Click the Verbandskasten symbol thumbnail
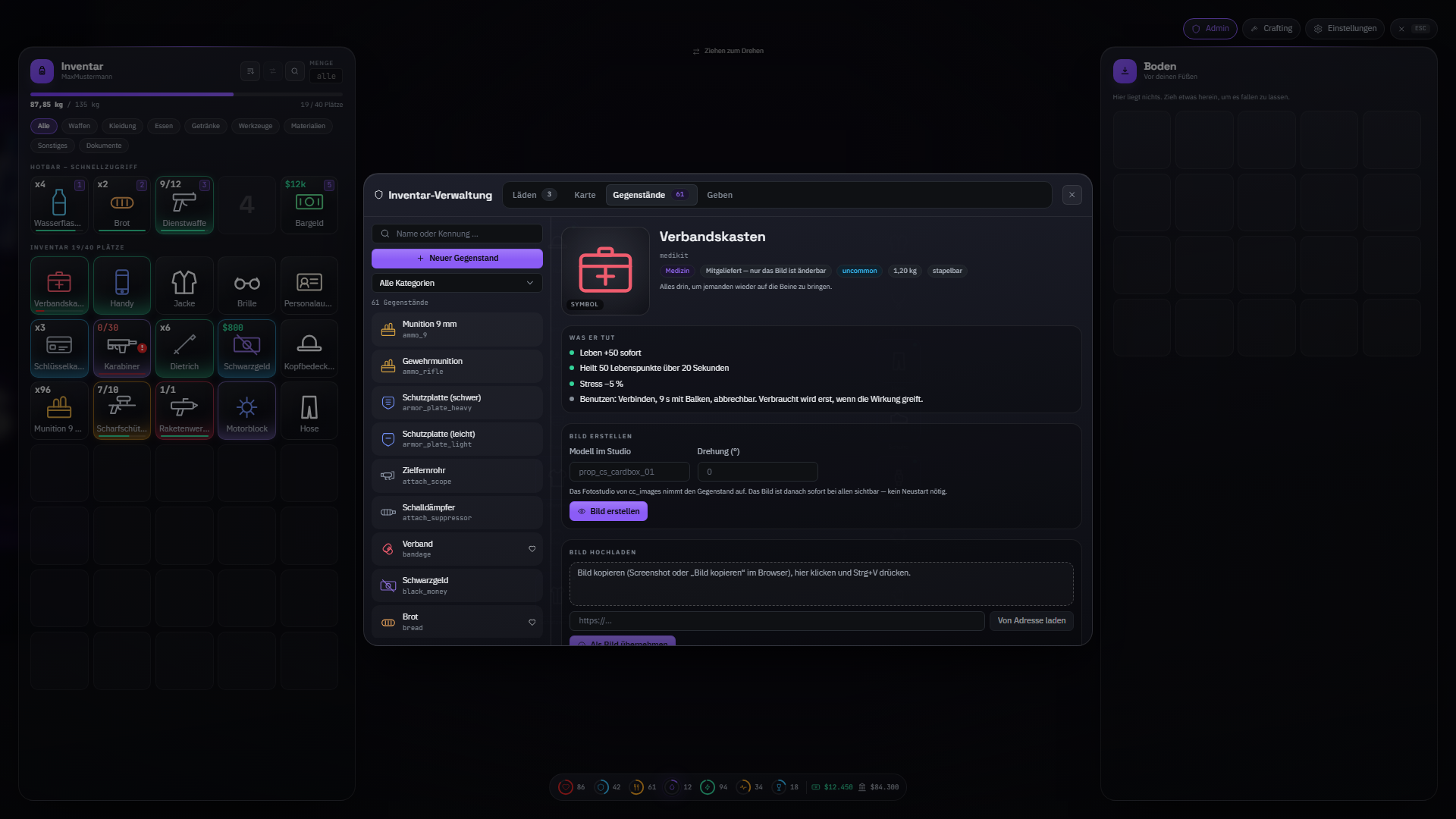1456x819 pixels. (605, 271)
